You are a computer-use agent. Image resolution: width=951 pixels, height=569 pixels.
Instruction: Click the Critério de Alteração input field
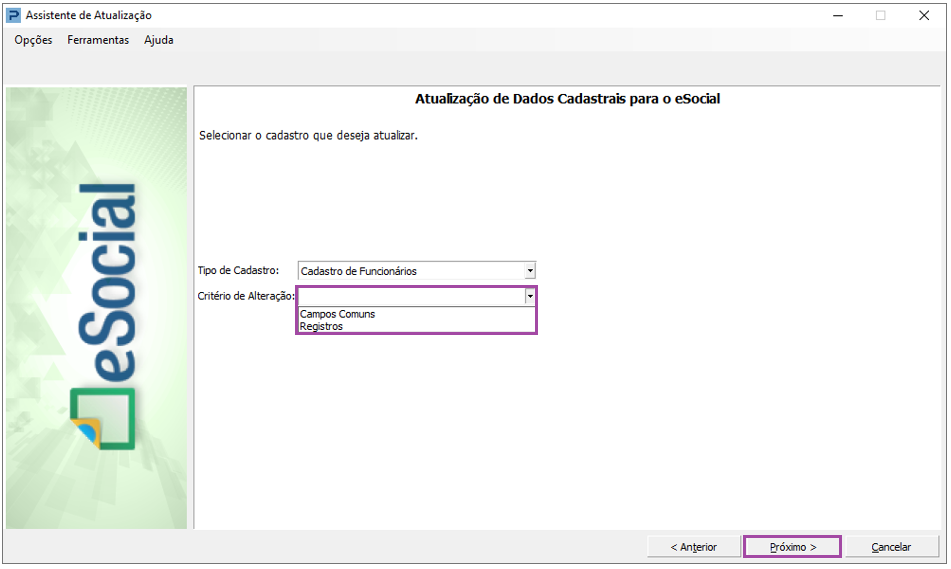click(412, 296)
